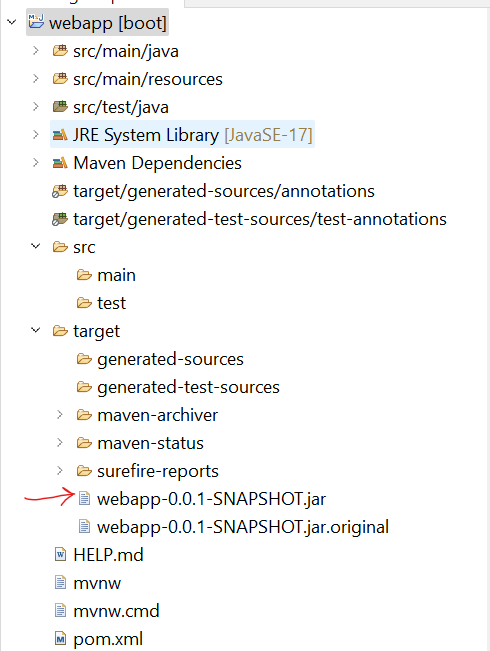Select JRE System Library [JavaSE-17]

(x=193, y=135)
